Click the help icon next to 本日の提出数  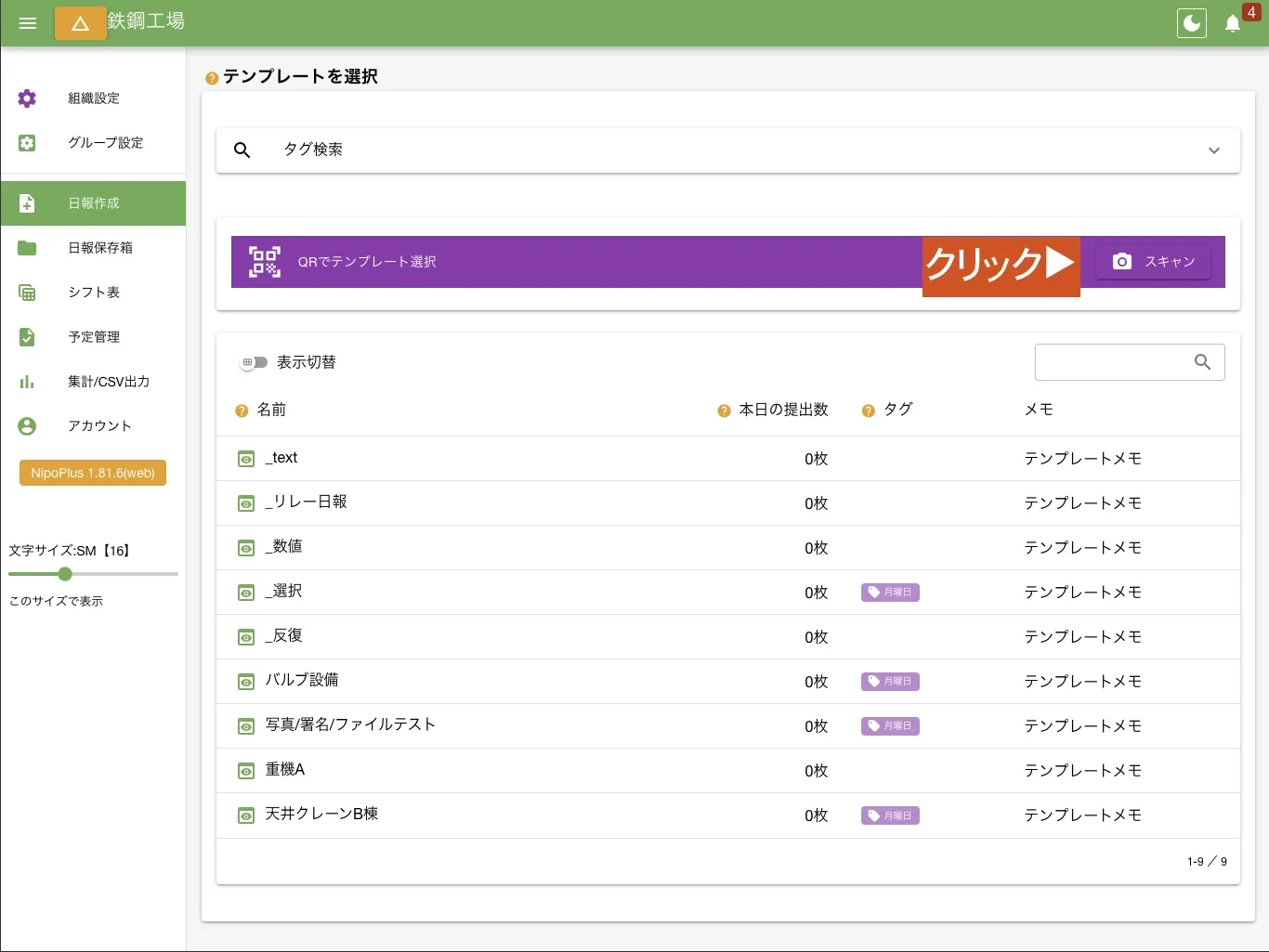coord(724,411)
